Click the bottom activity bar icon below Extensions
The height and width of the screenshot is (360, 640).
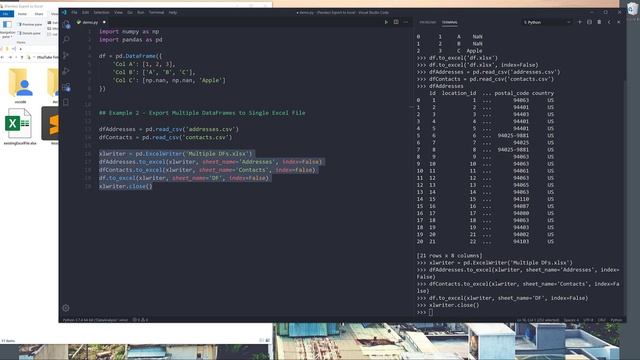click(66, 102)
